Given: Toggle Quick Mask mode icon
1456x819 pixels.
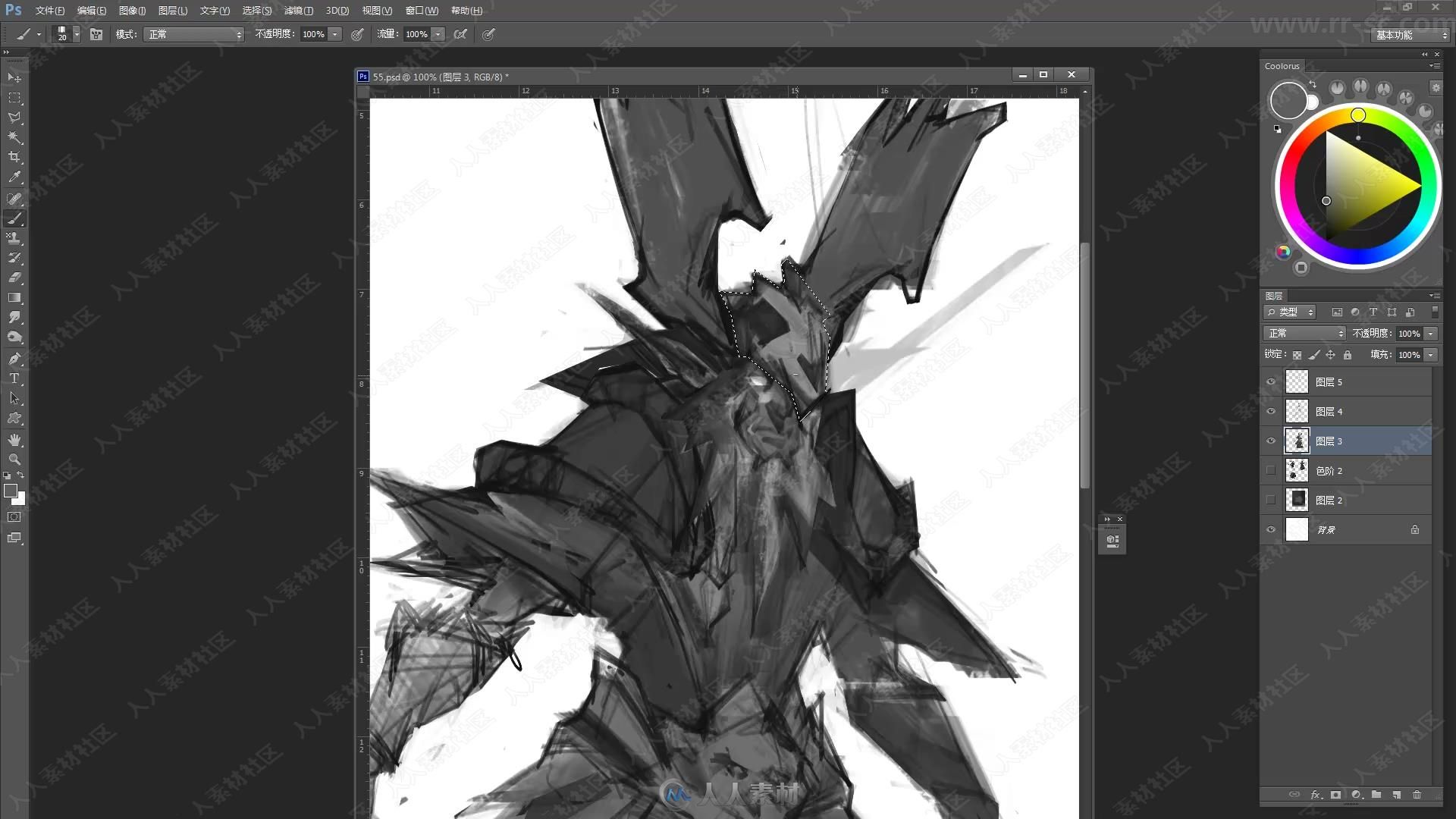Looking at the screenshot, I should [x=14, y=517].
